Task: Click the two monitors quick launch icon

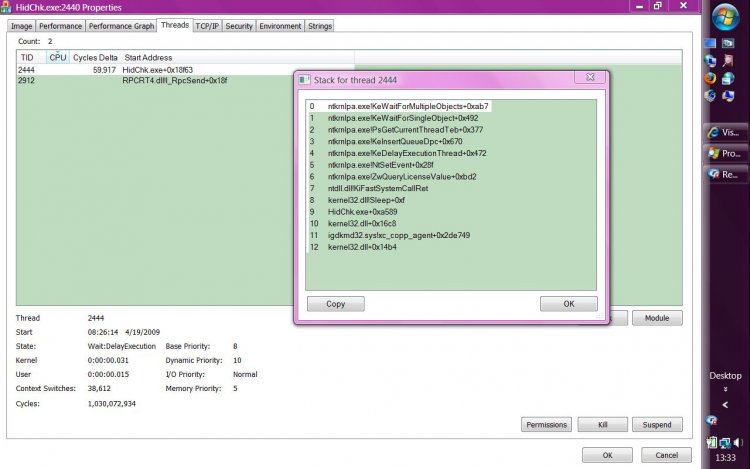Action: 728,96
